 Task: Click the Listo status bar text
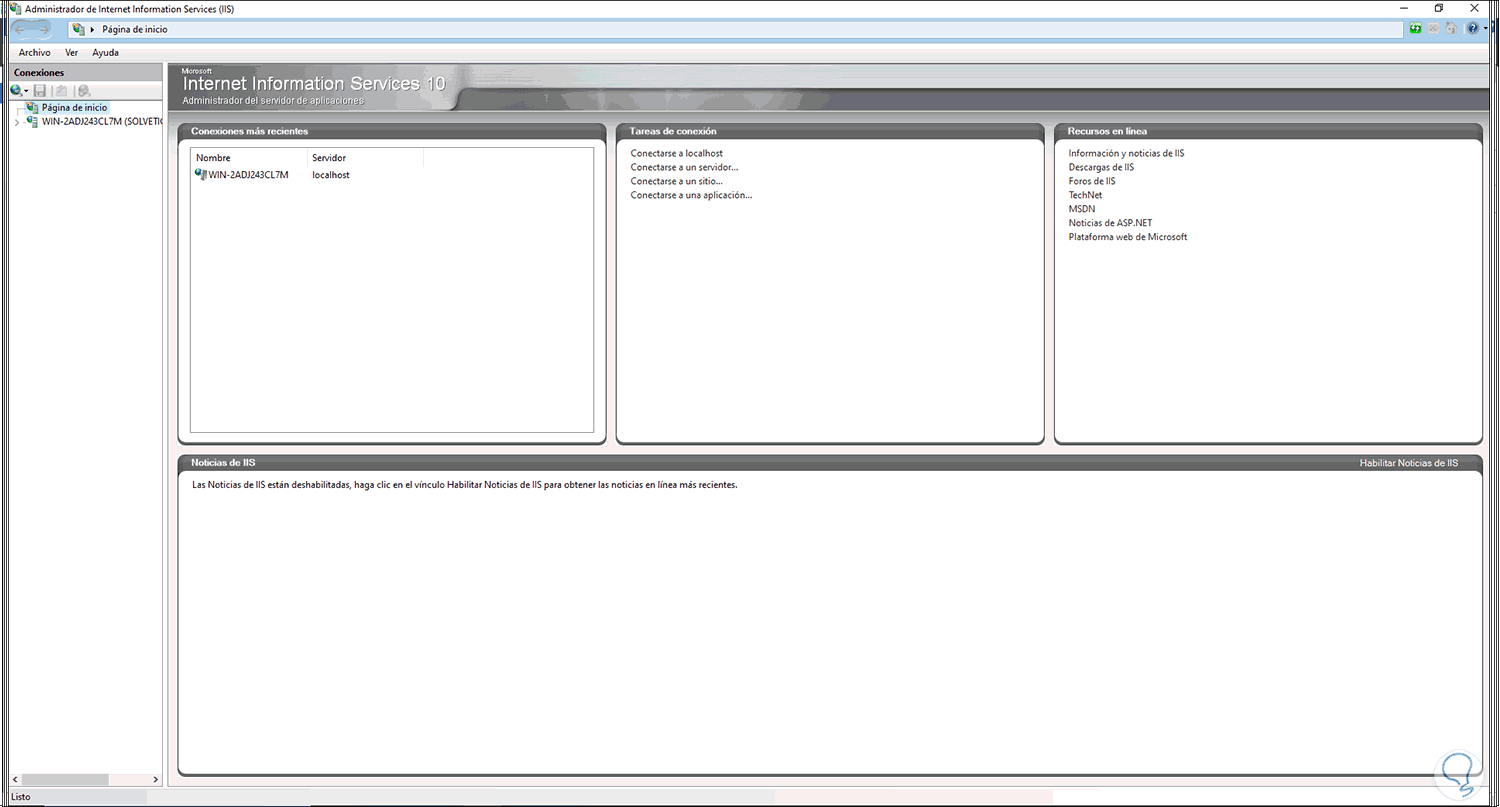(x=21, y=797)
